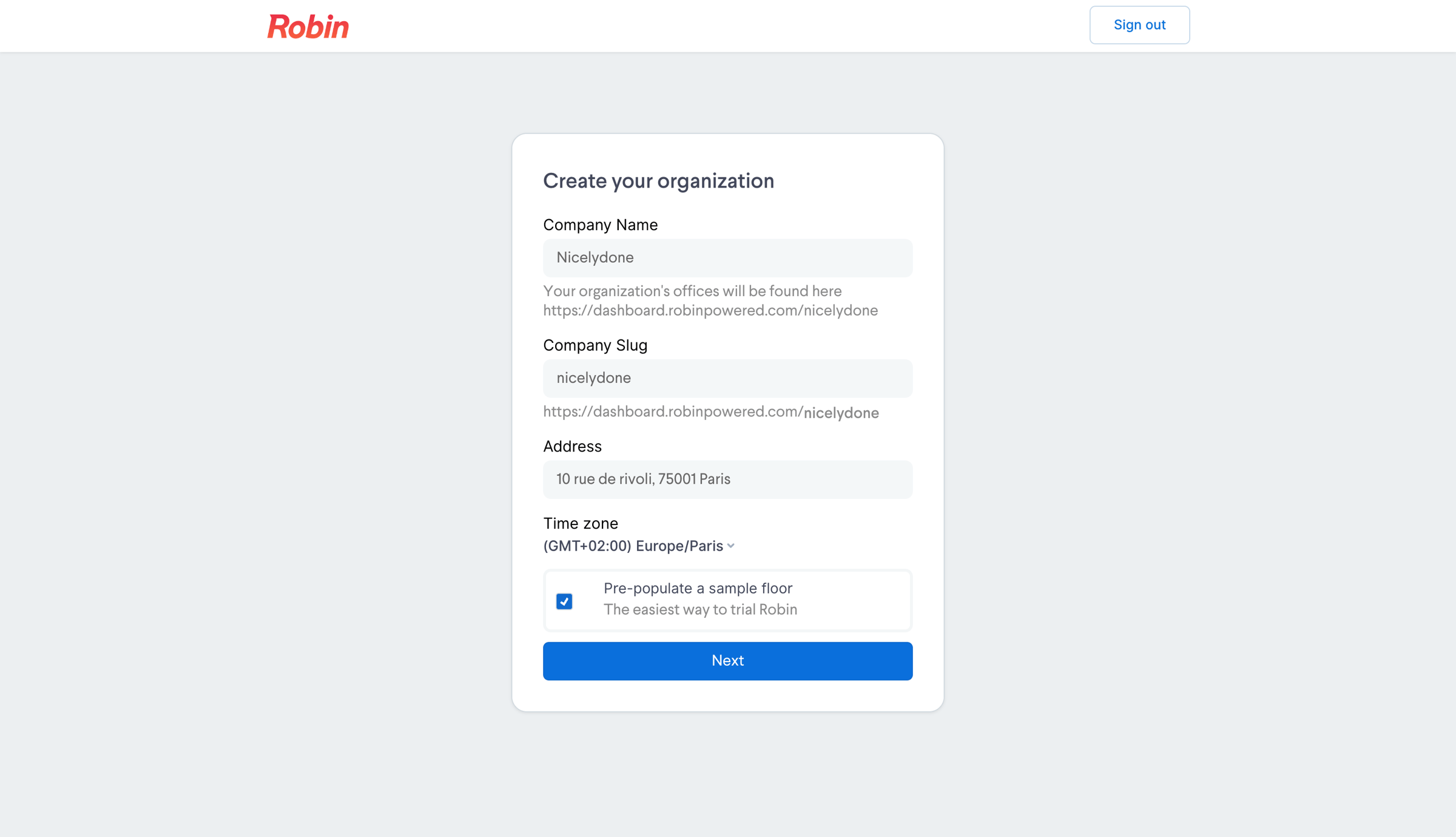Click the bold 'nicelydone' slug URL preview
The width and height of the screenshot is (1456, 837).
[841, 413]
